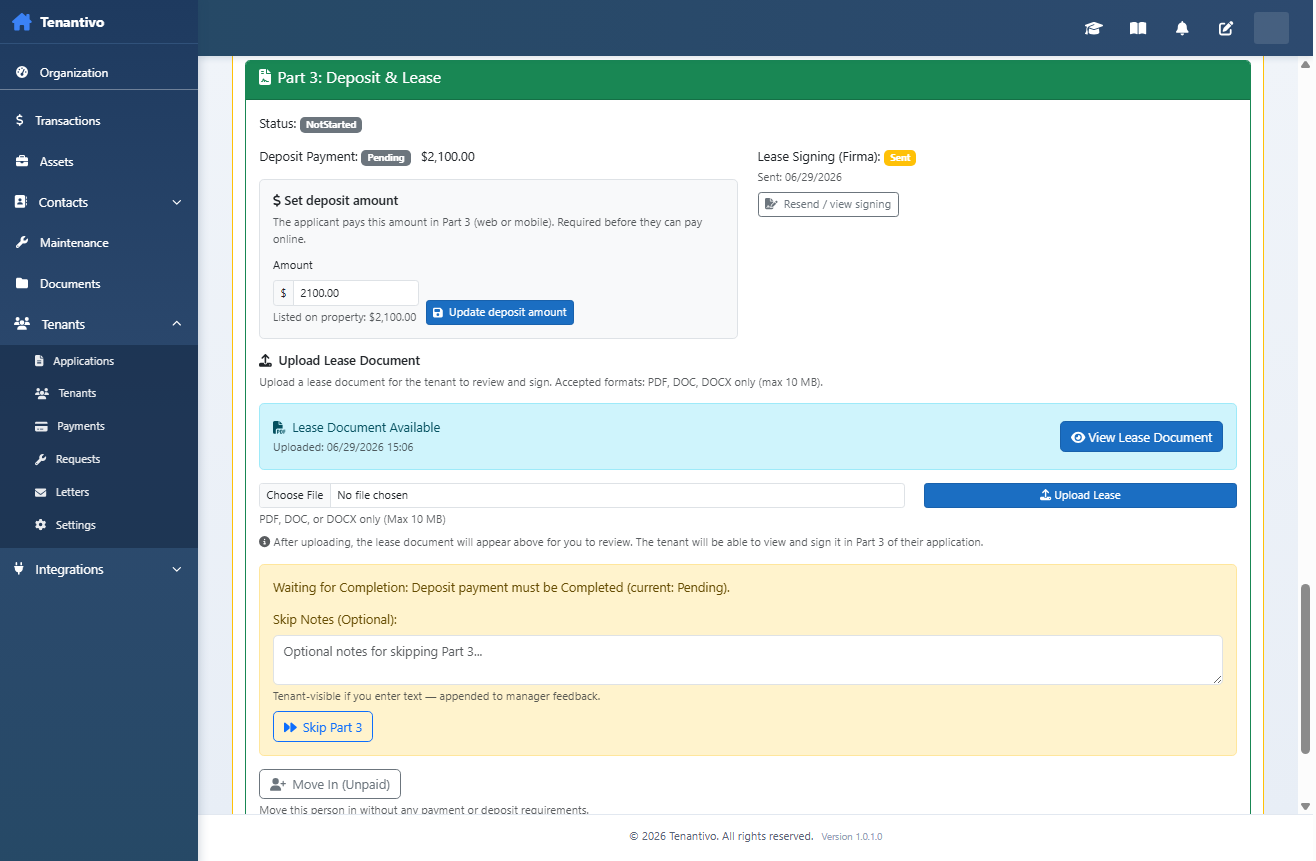
Task: Open the user avatar in top bar
Action: tap(1271, 28)
